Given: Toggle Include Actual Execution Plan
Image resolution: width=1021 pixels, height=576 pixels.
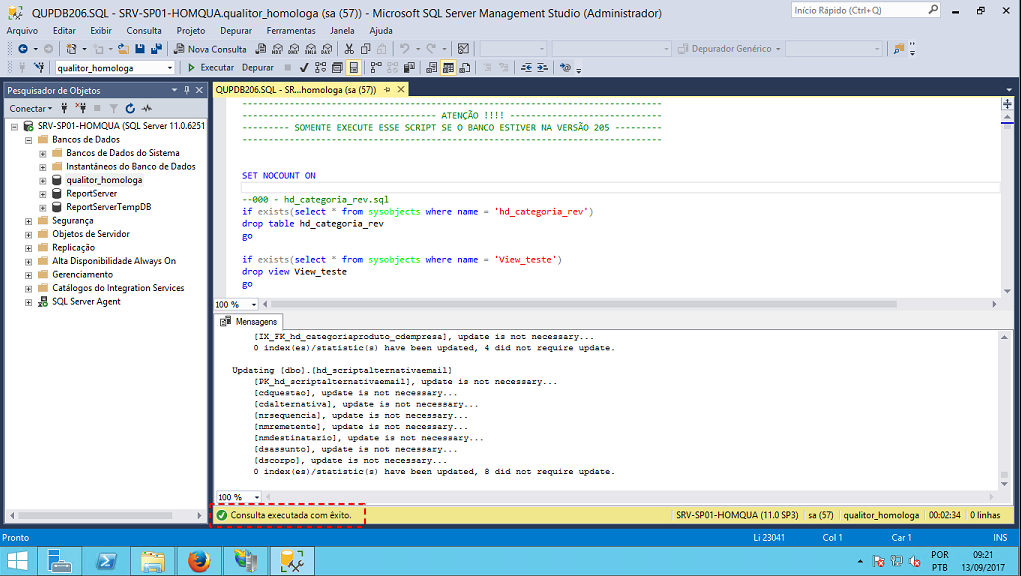Looking at the screenshot, I should click(x=376, y=68).
